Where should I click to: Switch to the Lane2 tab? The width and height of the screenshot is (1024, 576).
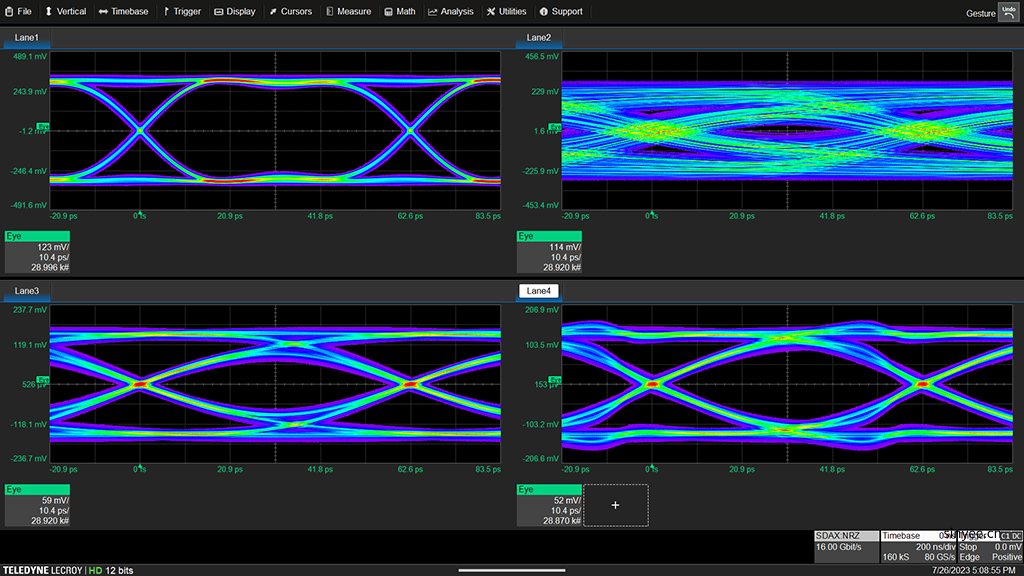coord(538,38)
